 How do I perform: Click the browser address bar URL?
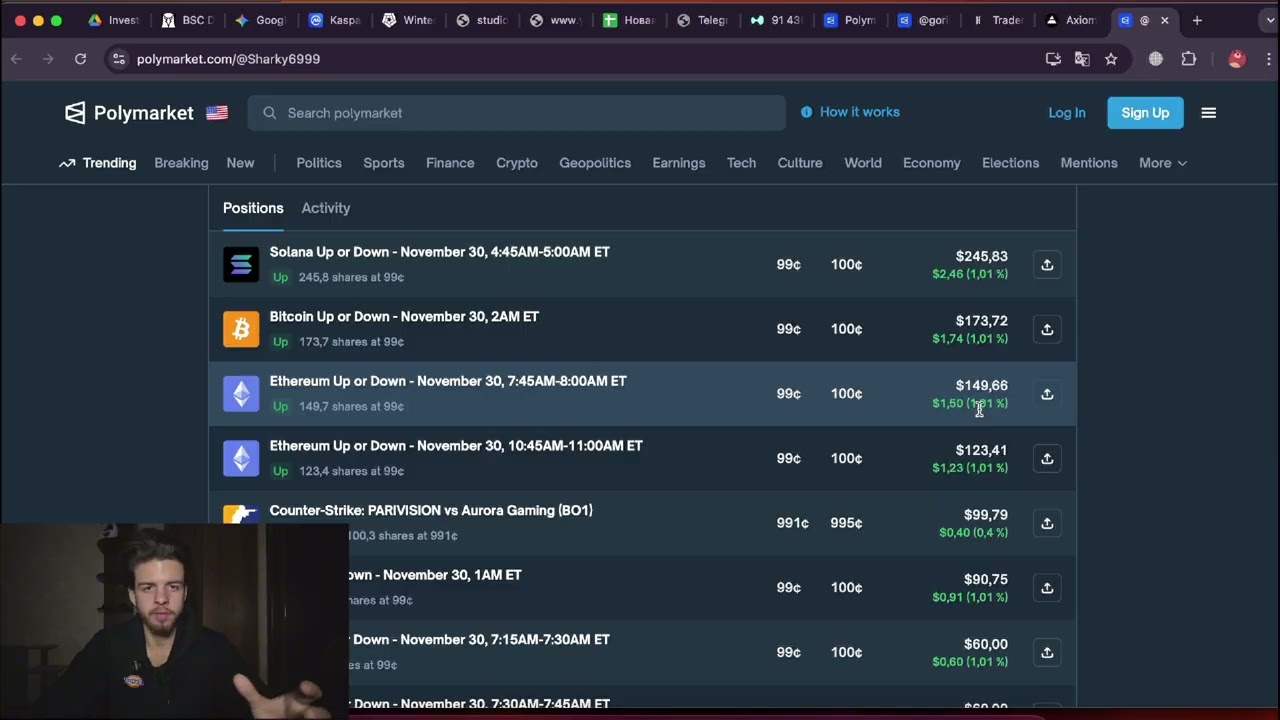point(228,59)
